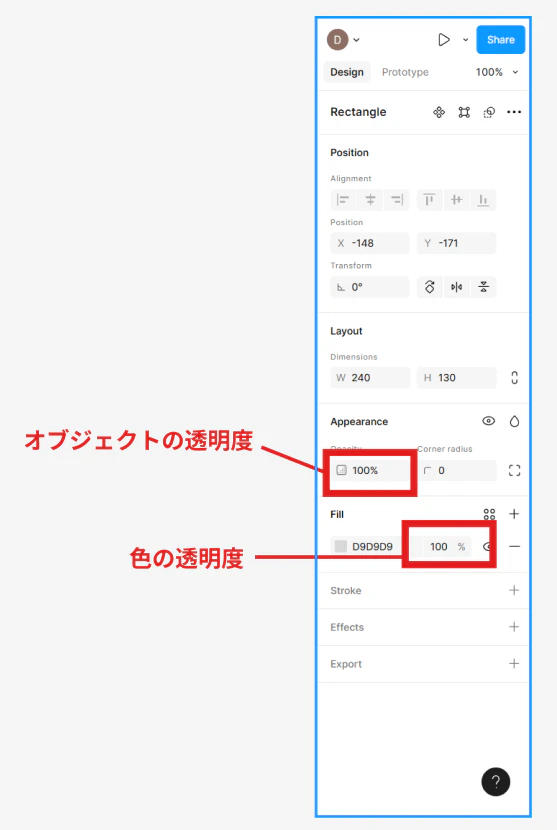The width and height of the screenshot is (557, 830).
Task: Align vertical centers icon
Action: point(456,200)
